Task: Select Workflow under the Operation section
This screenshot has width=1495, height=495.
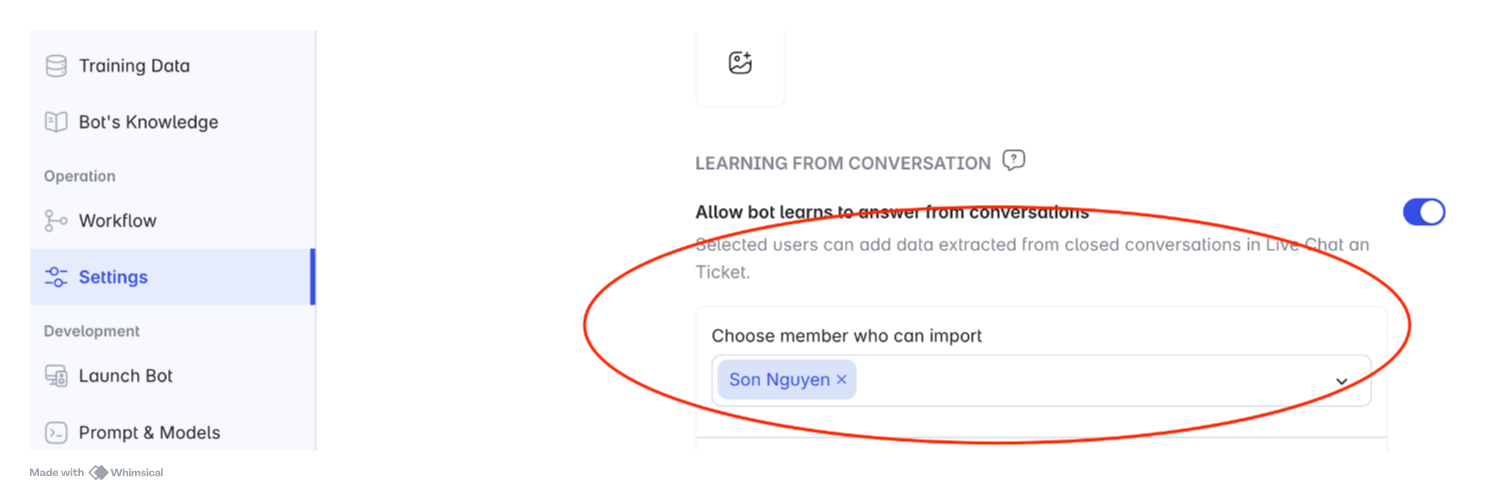Action: coord(118,221)
